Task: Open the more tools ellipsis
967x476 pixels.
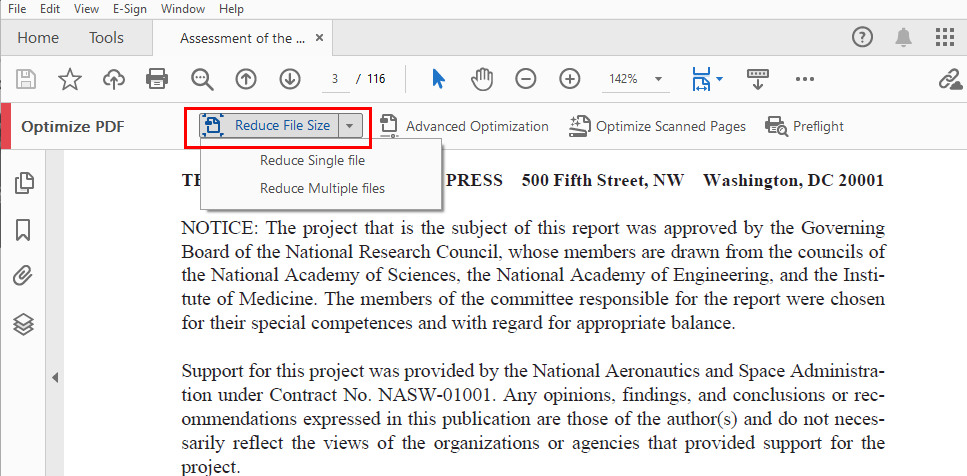Action: tap(805, 79)
